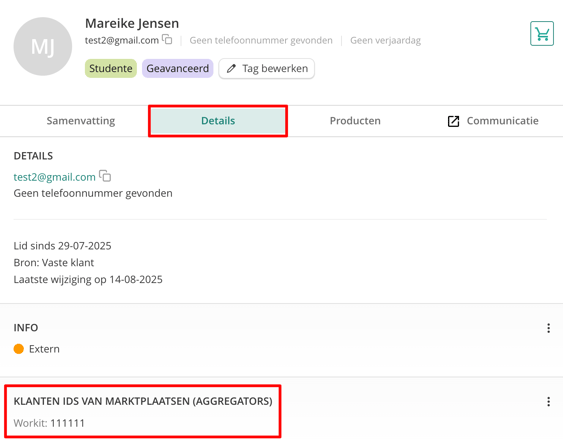Open the shopping cart icon
Image resolution: width=563 pixels, height=445 pixels.
coord(542,34)
